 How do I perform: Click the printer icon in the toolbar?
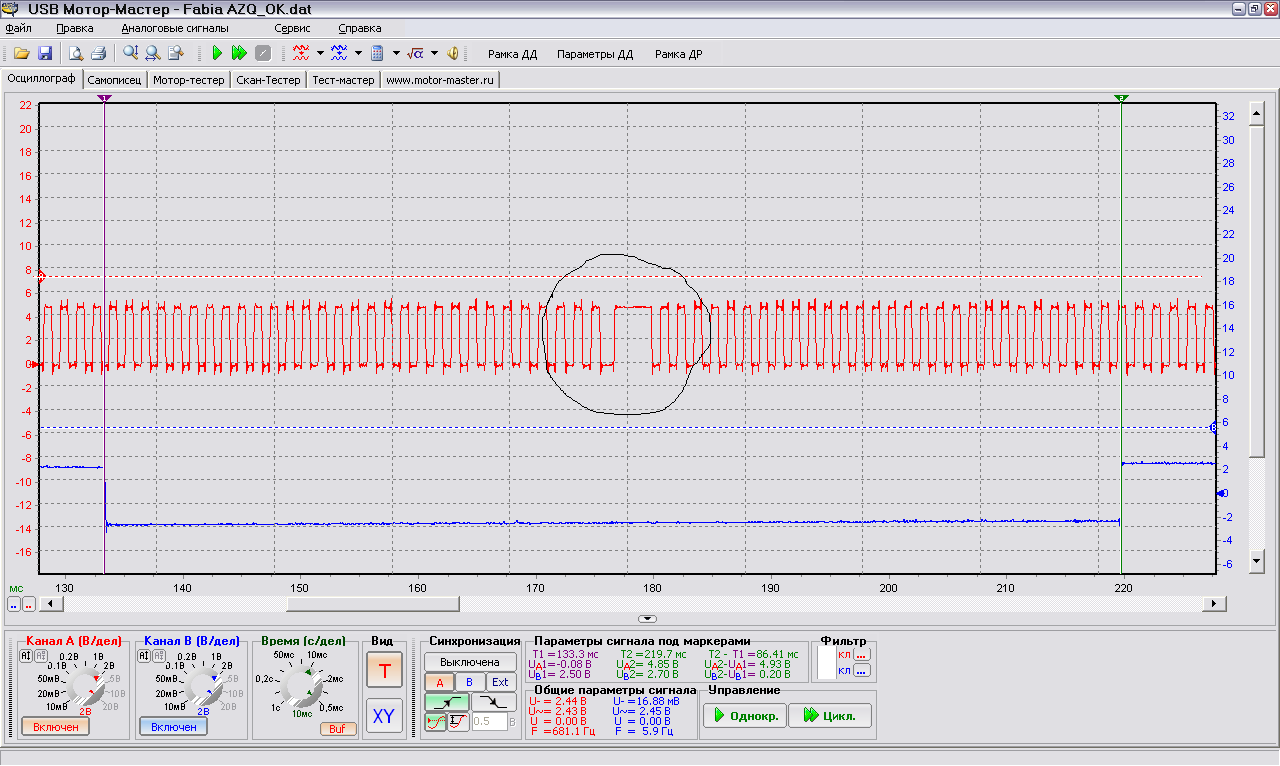point(99,54)
